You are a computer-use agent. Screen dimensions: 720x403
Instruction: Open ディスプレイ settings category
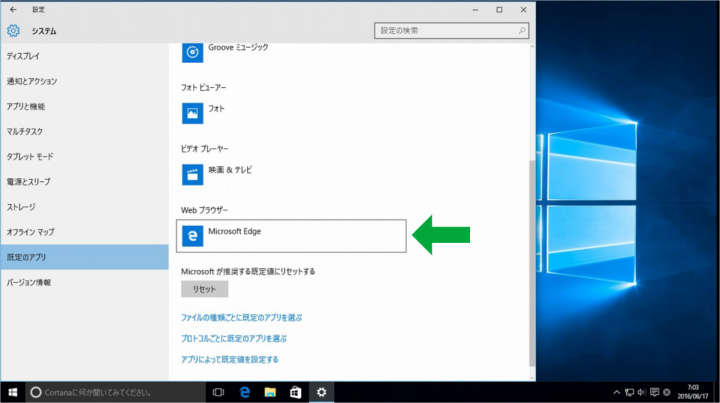[x=84, y=56]
